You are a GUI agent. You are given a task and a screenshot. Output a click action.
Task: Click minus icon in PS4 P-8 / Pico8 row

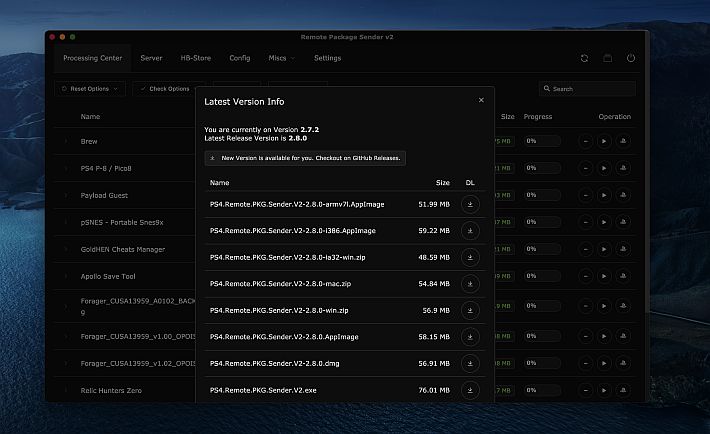[x=586, y=168]
